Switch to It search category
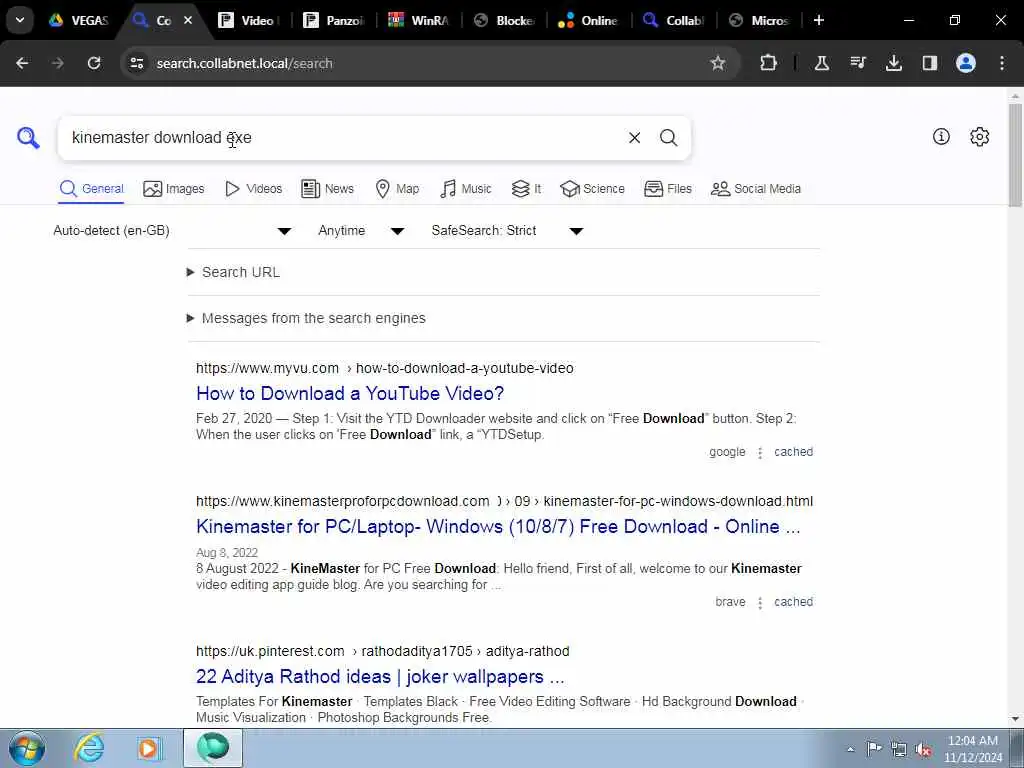This screenshot has width=1024, height=768. pos(526,189)
